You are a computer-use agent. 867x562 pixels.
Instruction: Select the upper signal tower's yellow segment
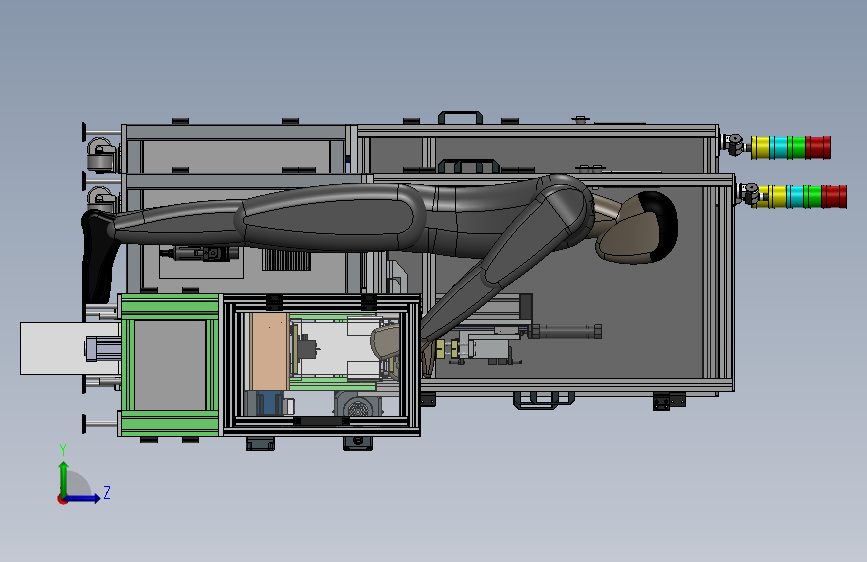[760, 148]
